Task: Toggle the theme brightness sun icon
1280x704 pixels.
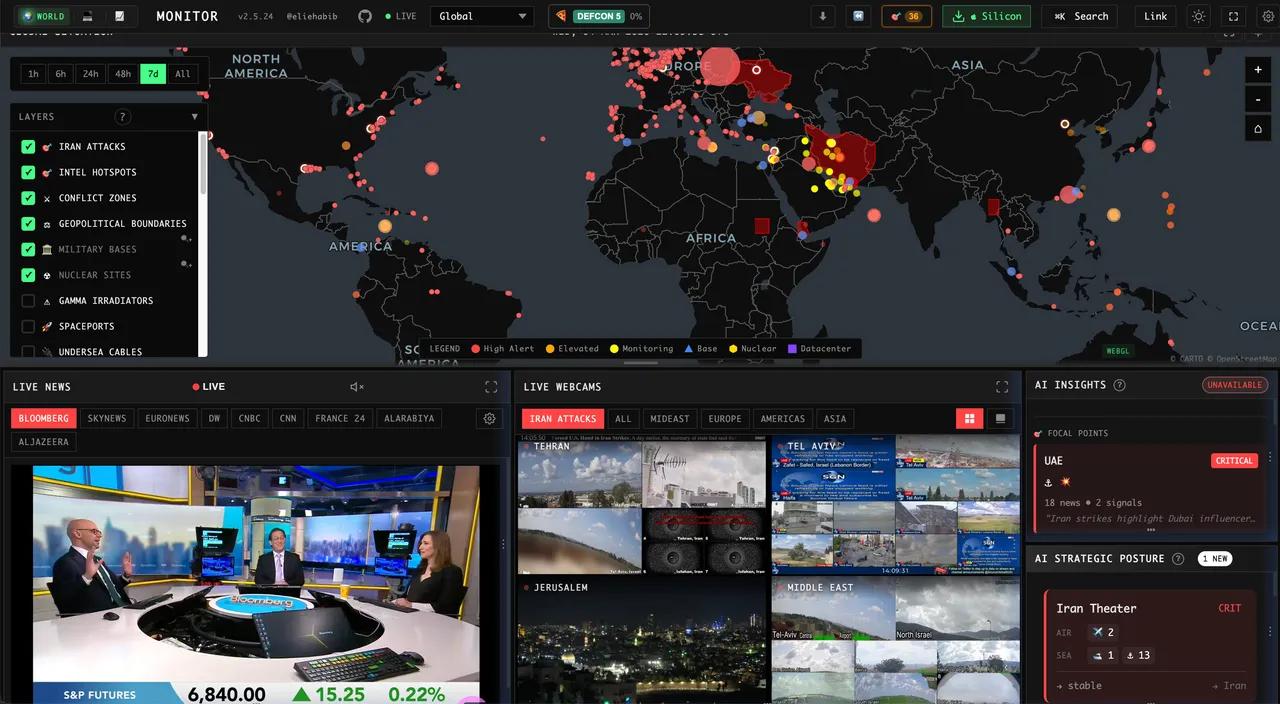Action: click(x=1198, y=15)
